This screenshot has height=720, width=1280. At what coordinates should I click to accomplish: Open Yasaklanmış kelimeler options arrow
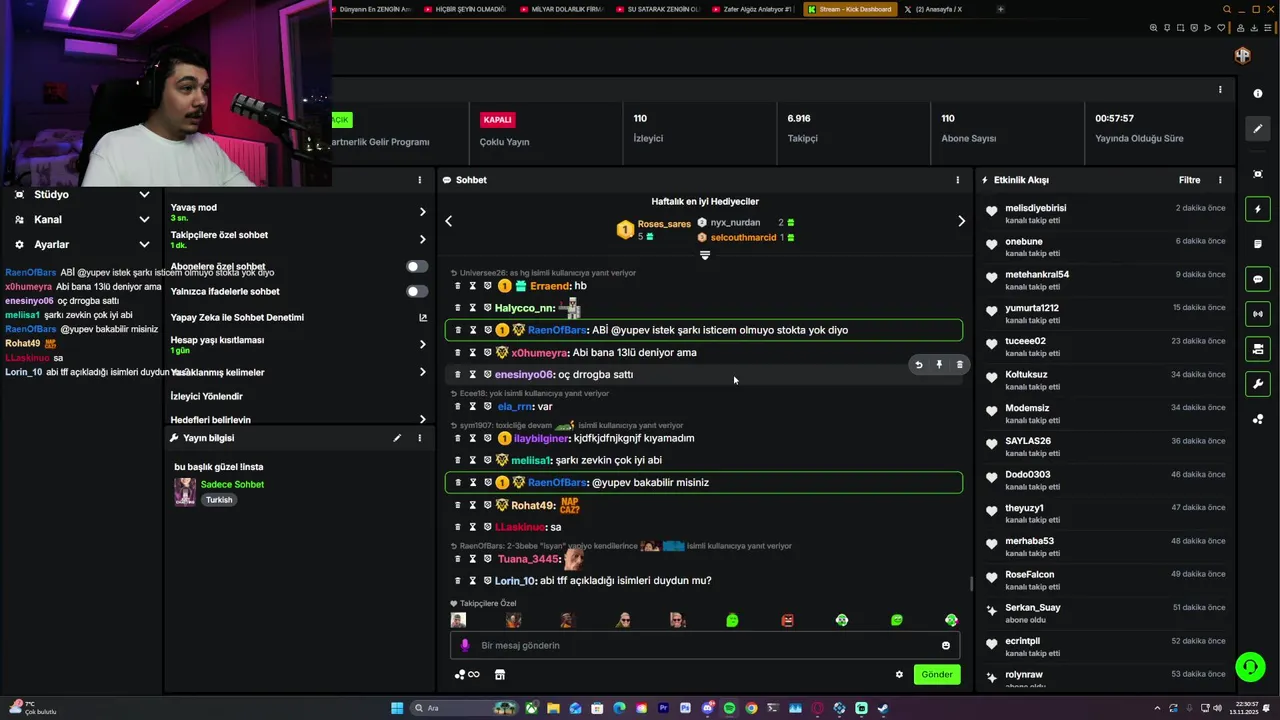(x=422, y=372)
